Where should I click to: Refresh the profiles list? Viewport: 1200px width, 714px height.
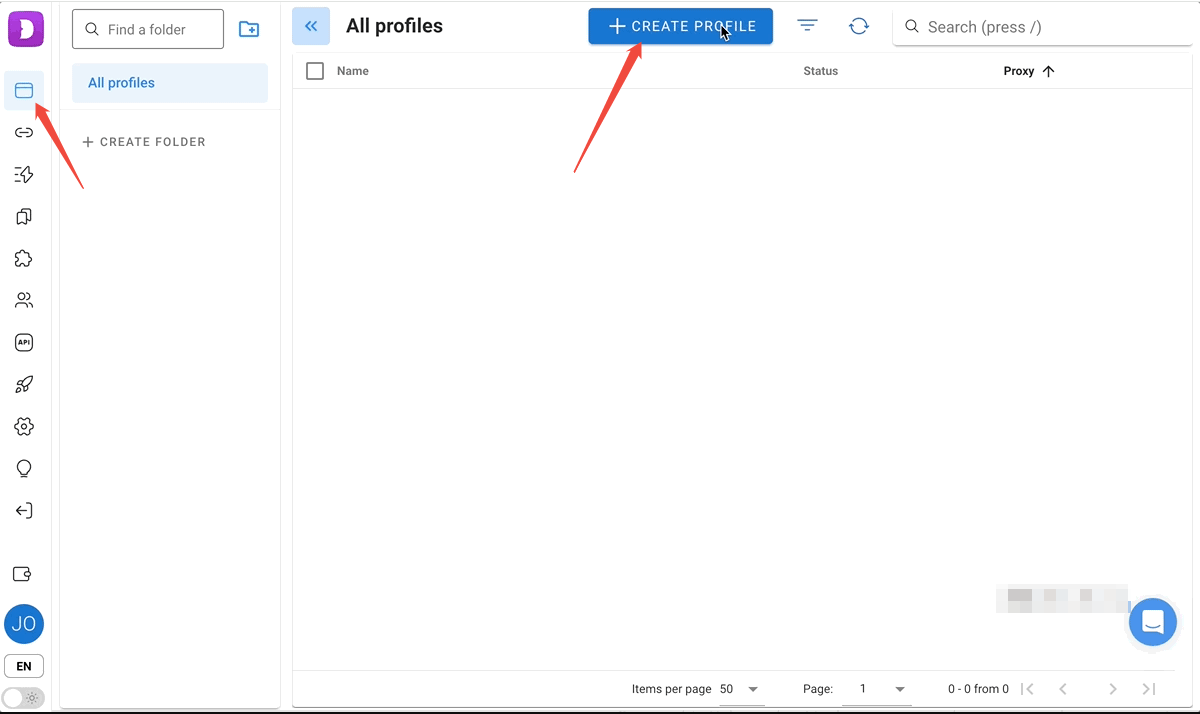click(x=858, y=27)
